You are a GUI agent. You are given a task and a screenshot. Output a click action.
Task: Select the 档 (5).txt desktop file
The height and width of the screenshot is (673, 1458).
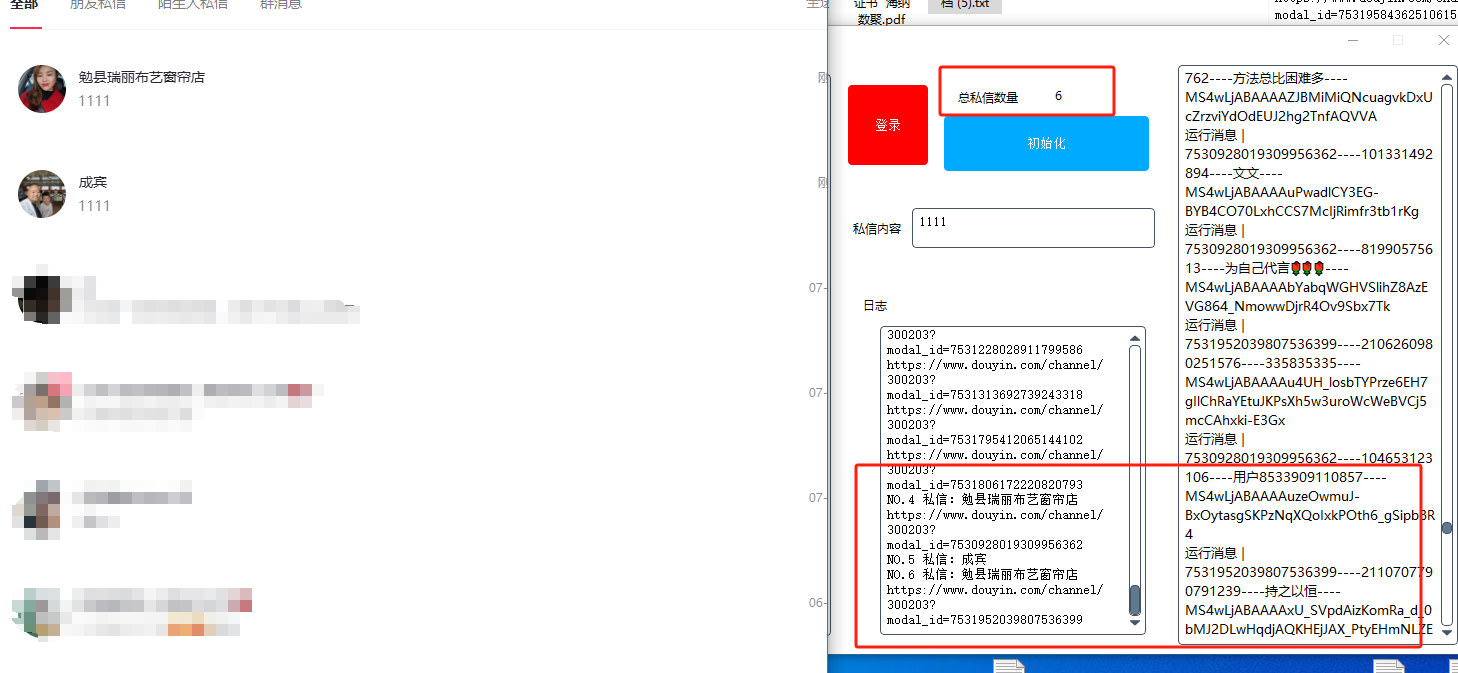pyautogui.click(x=965, y=5)
